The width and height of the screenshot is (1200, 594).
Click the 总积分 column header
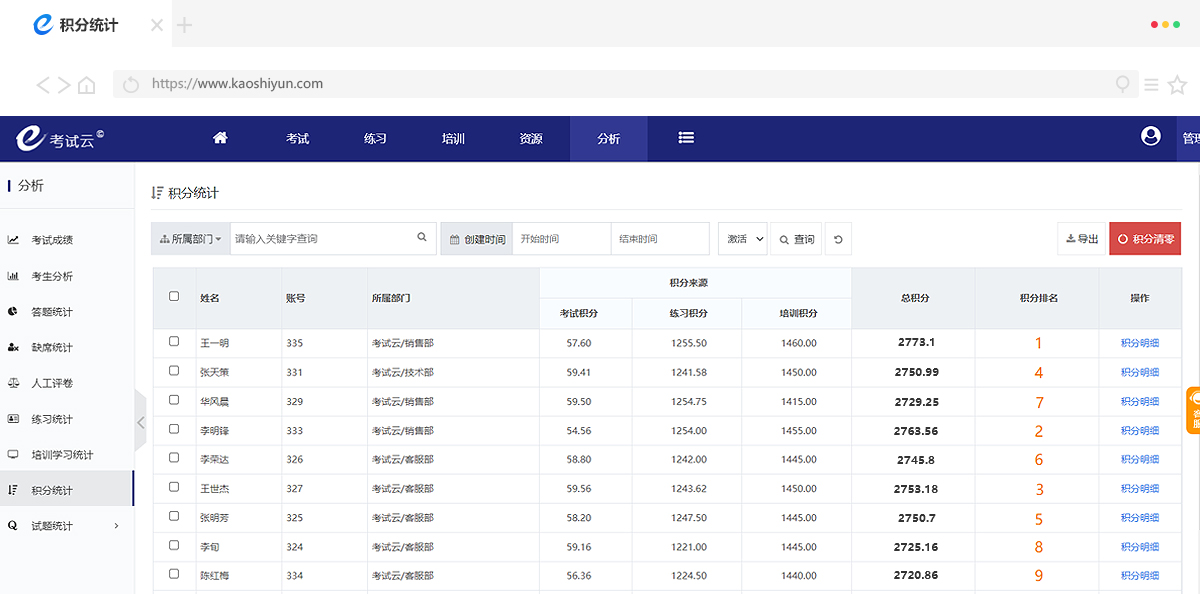[x=915, y=298]
